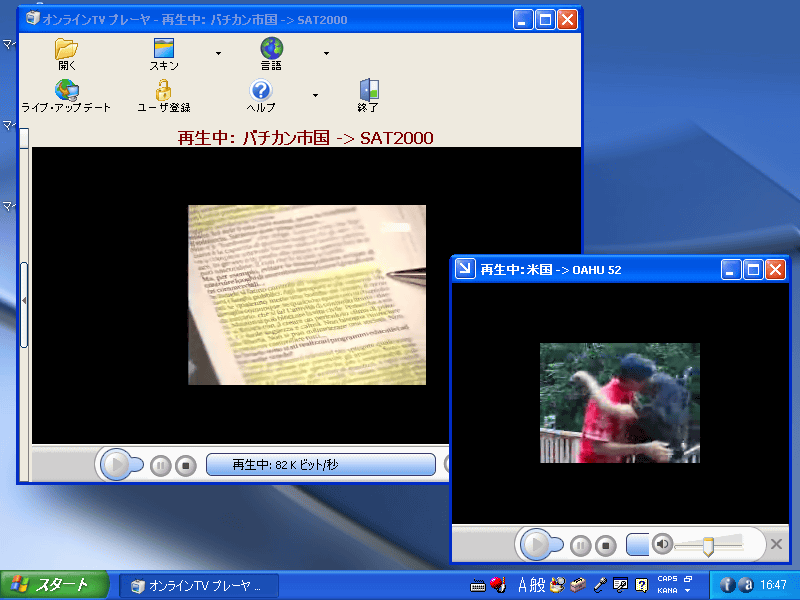The height and width of the screenshot is (600, 800).
Task: Maximize the OAHU 52 window
Action: (754, 269)
